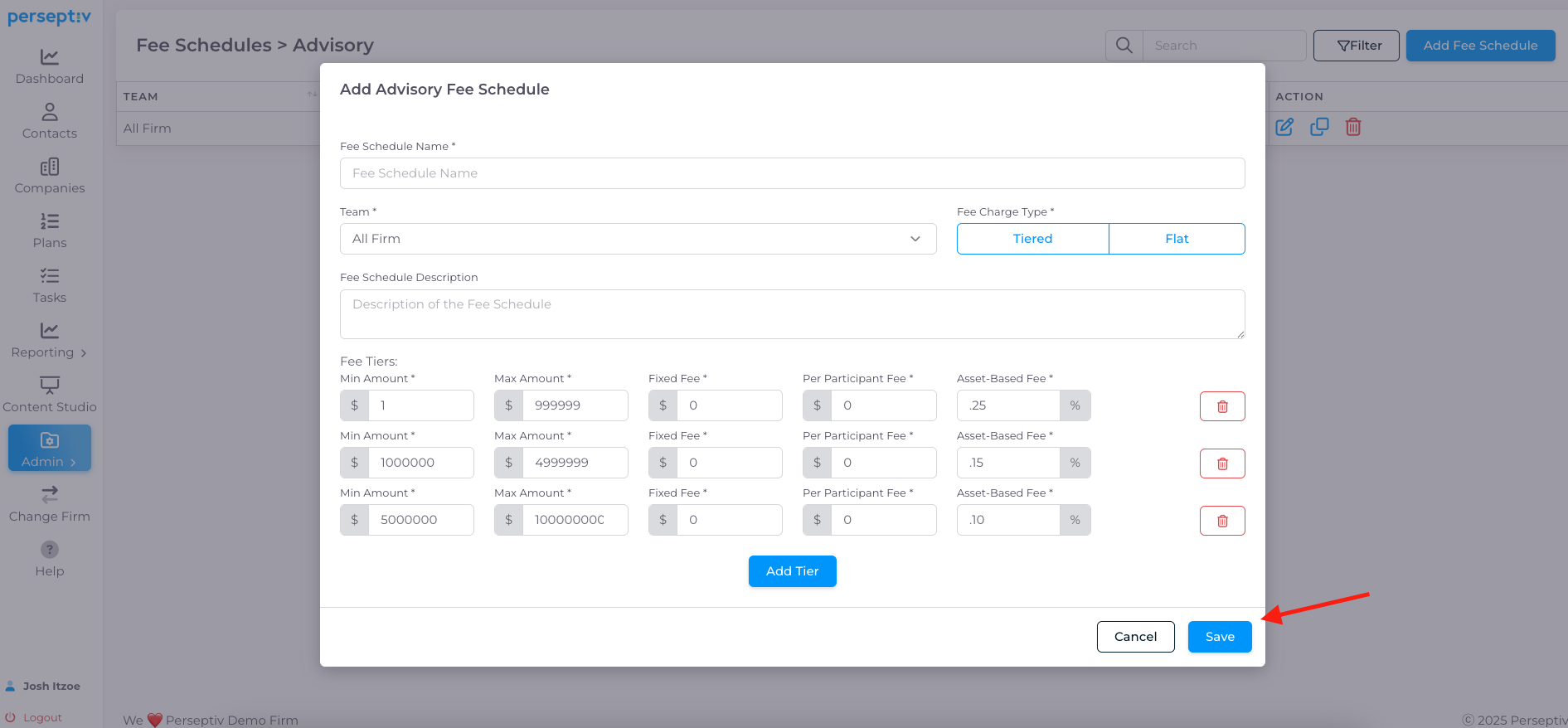The width and height of the screenshot is (1568, 728).
Task: Duplicate the All Firm fee schedule
Action: point(1319,127)
